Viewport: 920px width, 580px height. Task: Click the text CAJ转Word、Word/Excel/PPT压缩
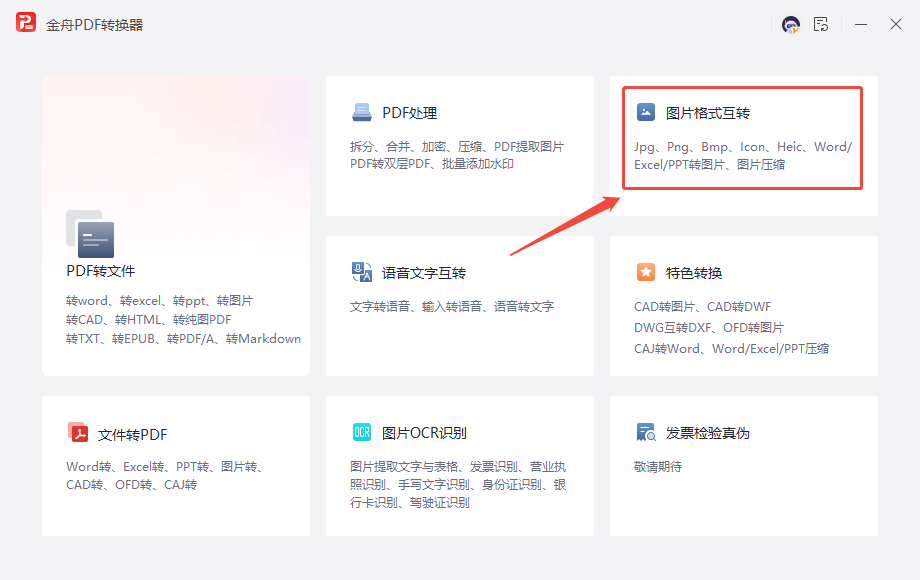pyautogui.click(x=732, y=349)
